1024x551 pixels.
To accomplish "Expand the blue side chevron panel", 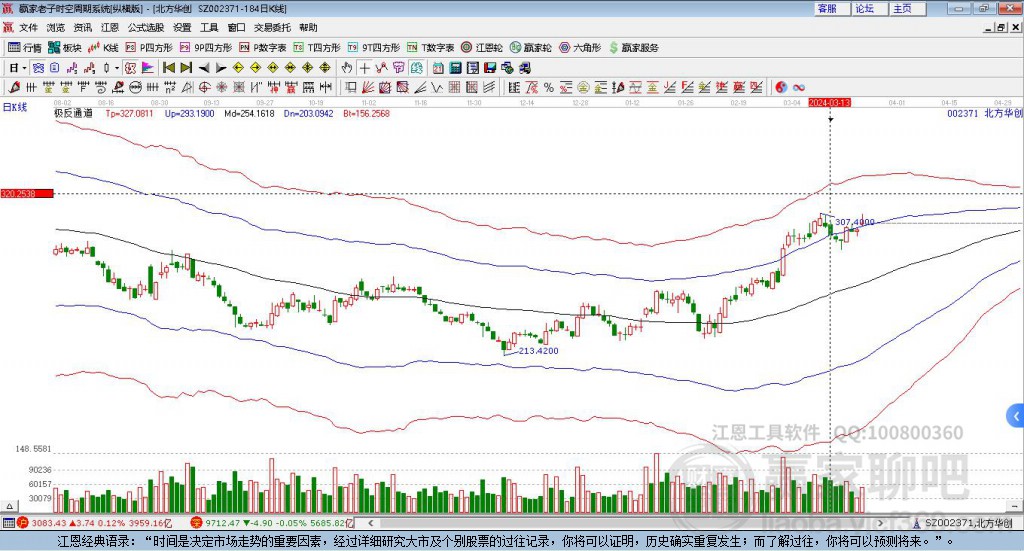I will coord(1016,416).
